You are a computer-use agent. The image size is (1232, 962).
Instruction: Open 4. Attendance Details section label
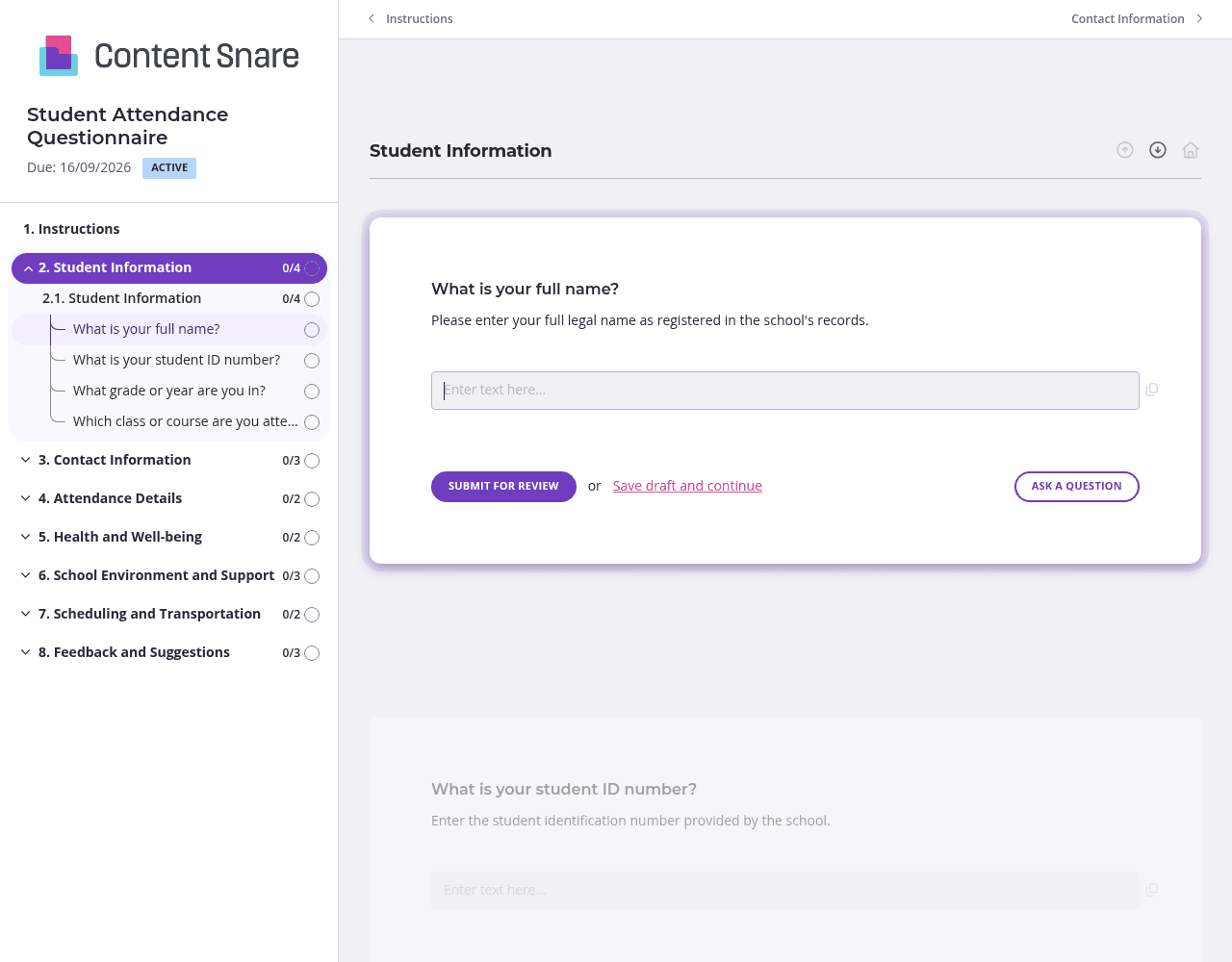(x=110, y=498)
